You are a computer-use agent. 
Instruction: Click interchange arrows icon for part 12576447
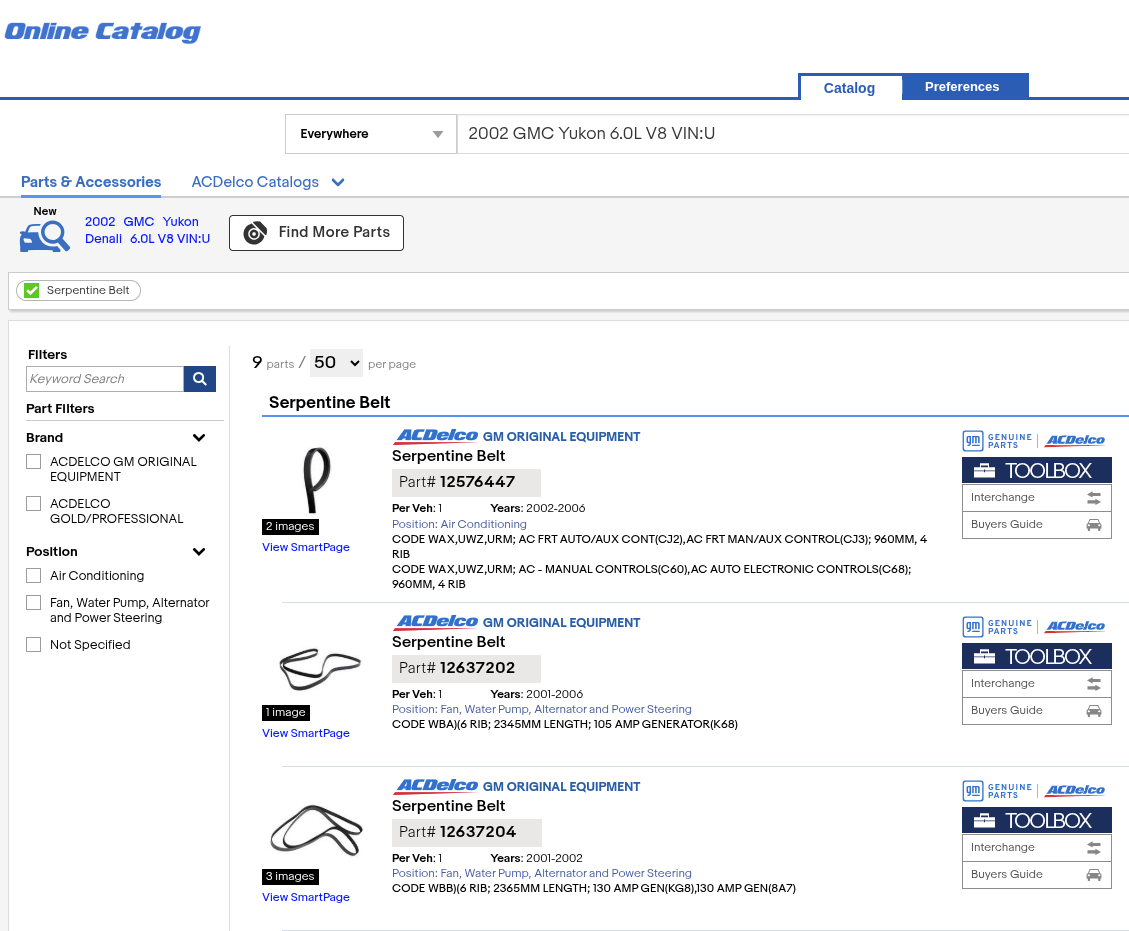1094,498
